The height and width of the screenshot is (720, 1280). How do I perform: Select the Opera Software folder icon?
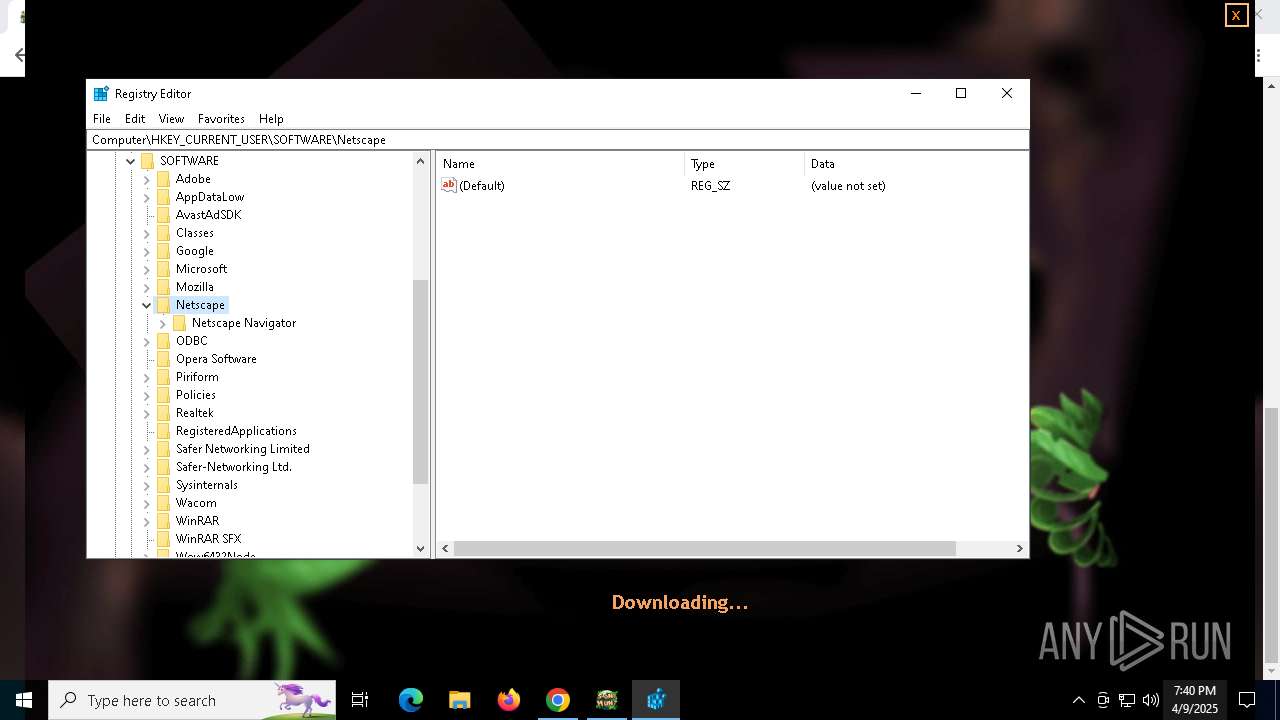pos(164,359)
